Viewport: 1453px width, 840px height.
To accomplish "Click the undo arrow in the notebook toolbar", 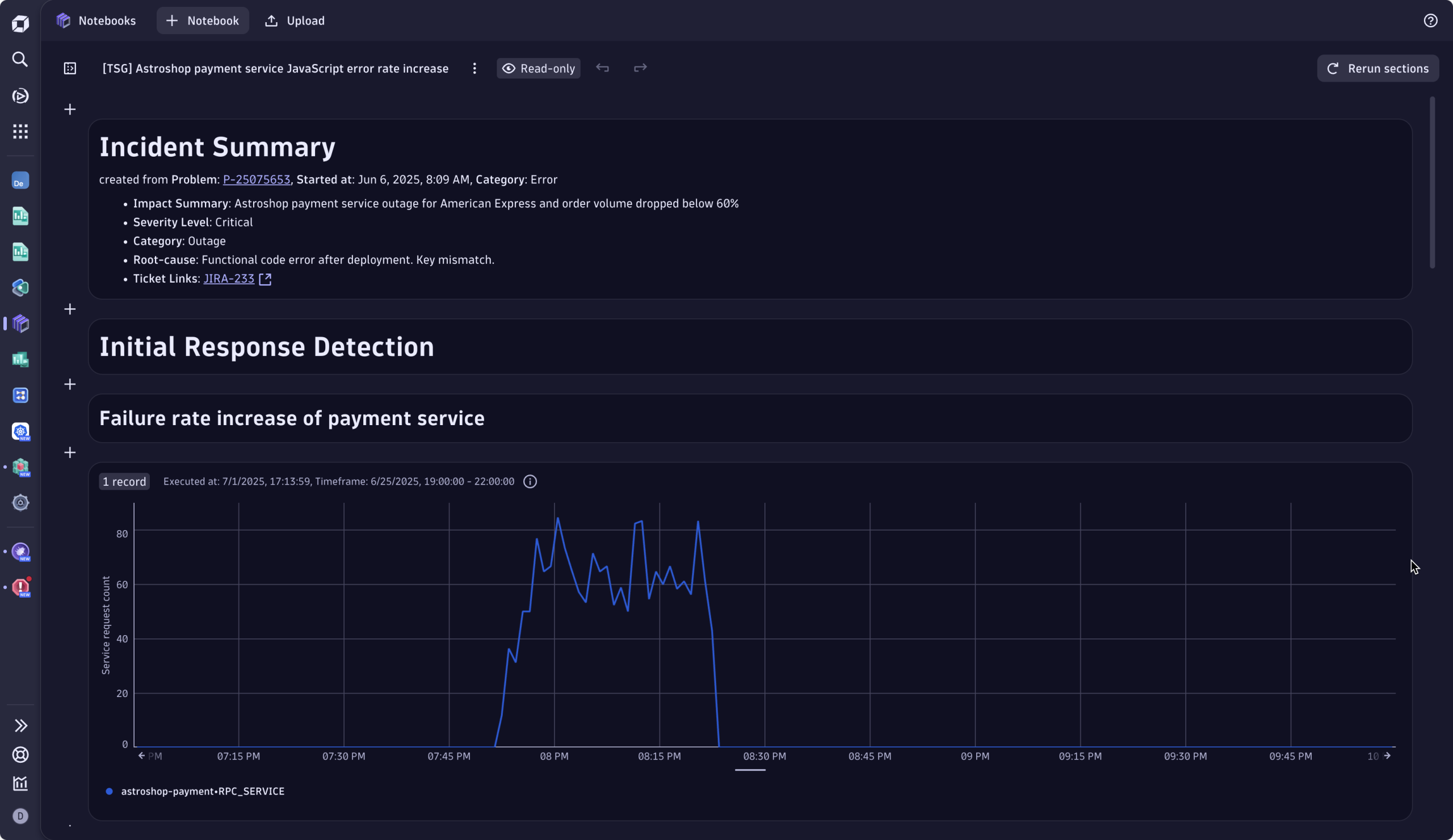I will [x=603, y=68].
